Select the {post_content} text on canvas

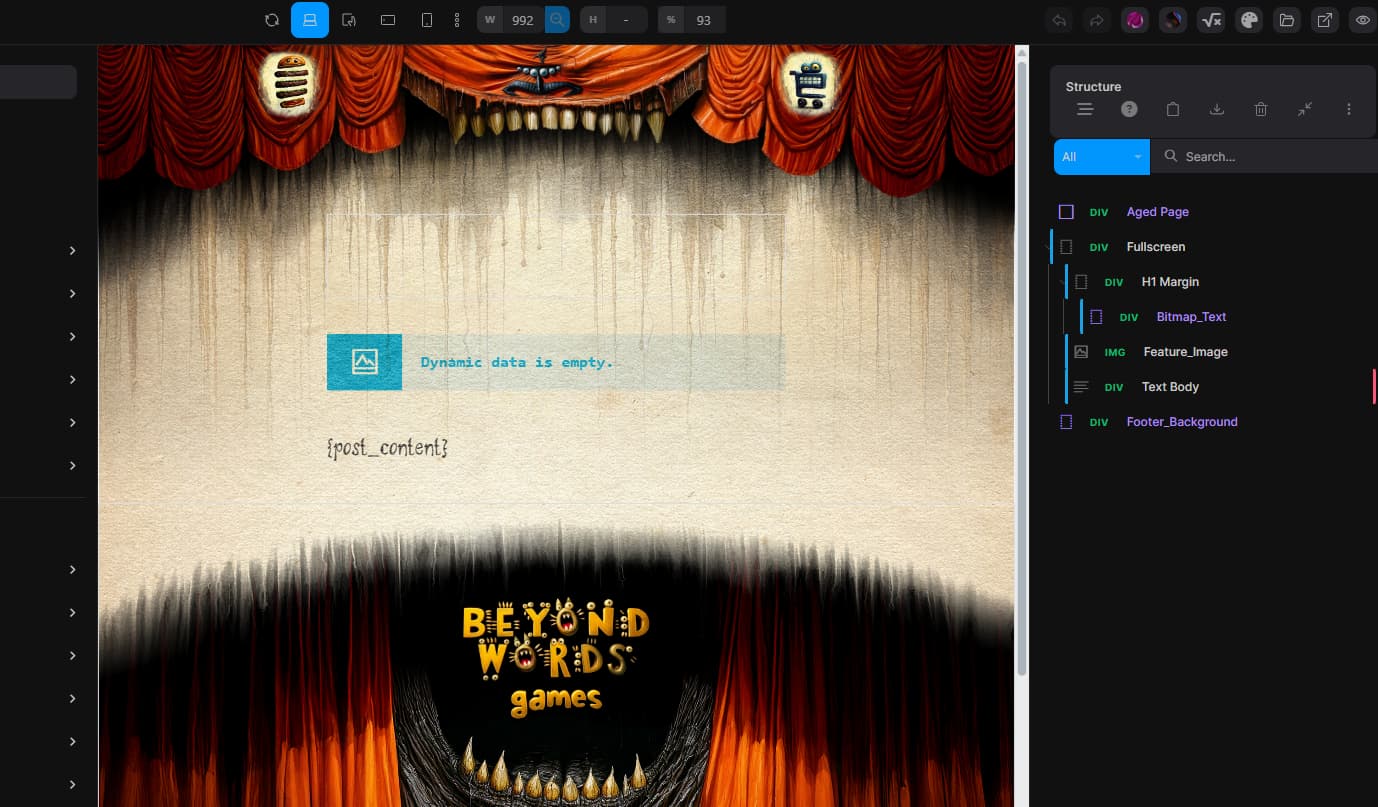[387, 447]
